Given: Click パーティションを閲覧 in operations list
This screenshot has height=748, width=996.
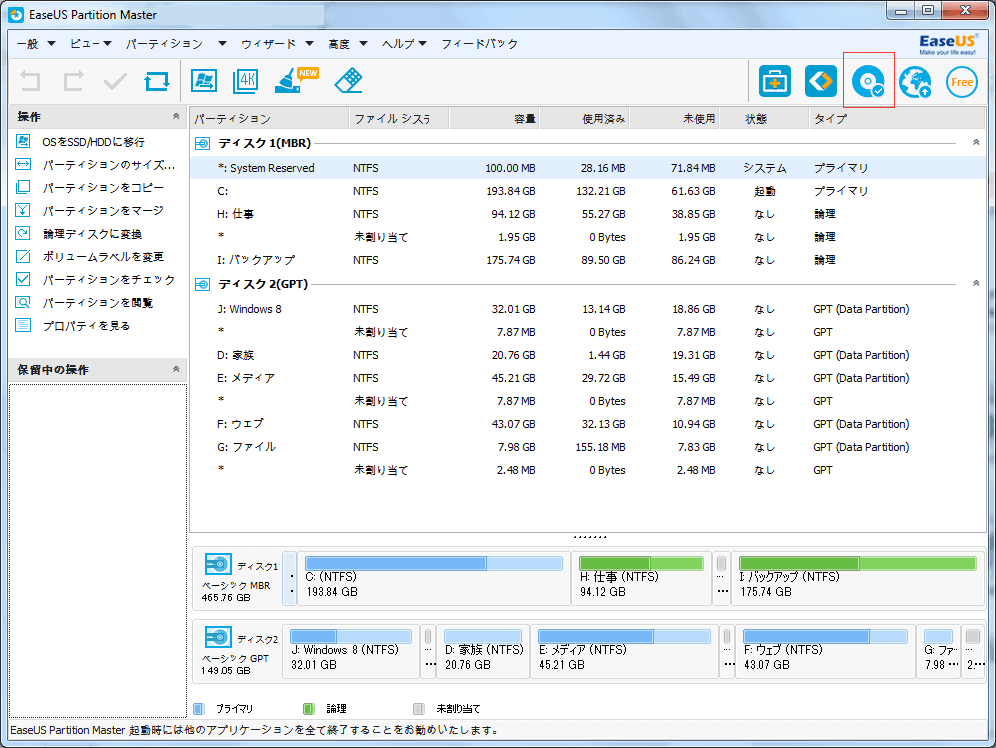Looking at the screenshot, I should tap(97, 302).
